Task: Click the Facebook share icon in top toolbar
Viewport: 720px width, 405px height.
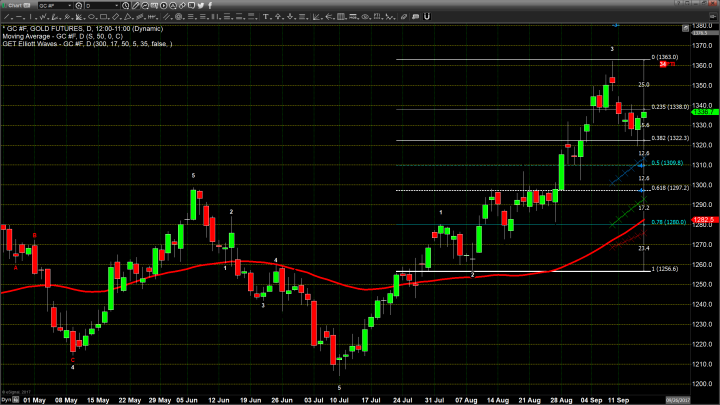Action: click(x=210, y=5)
